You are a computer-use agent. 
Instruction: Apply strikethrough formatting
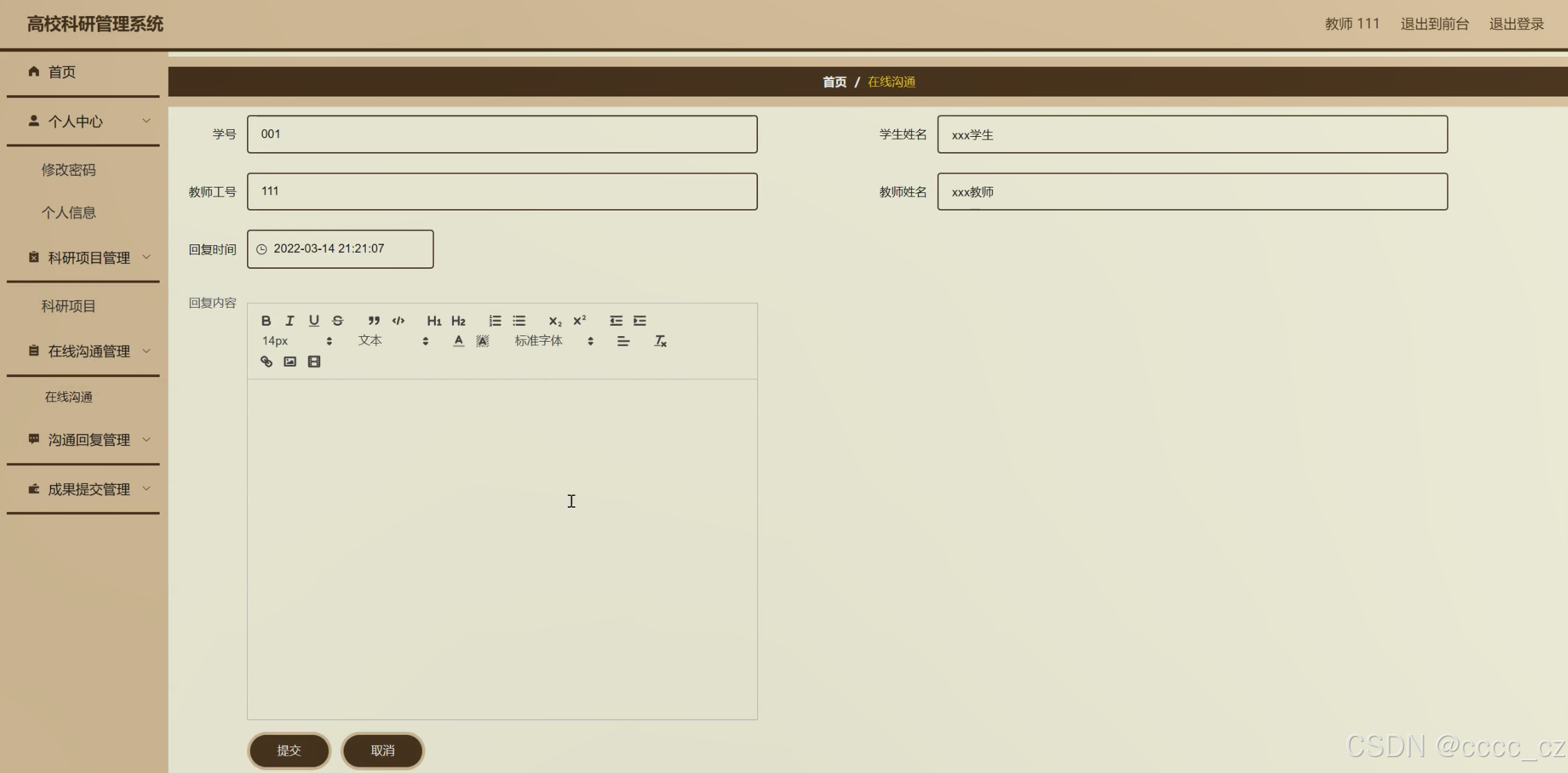(x=338, y=321)
